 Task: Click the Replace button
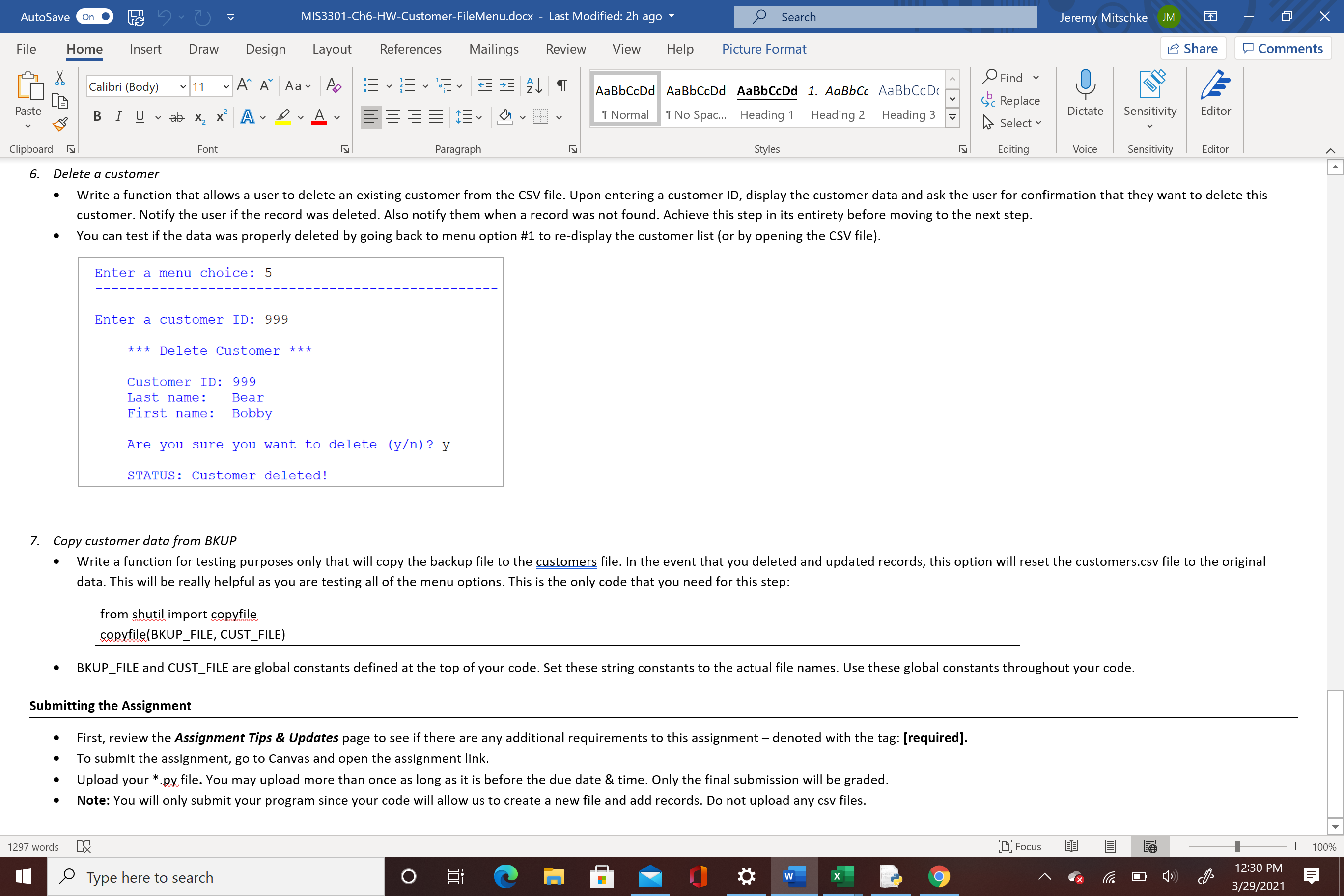(x=1011, y=101)
